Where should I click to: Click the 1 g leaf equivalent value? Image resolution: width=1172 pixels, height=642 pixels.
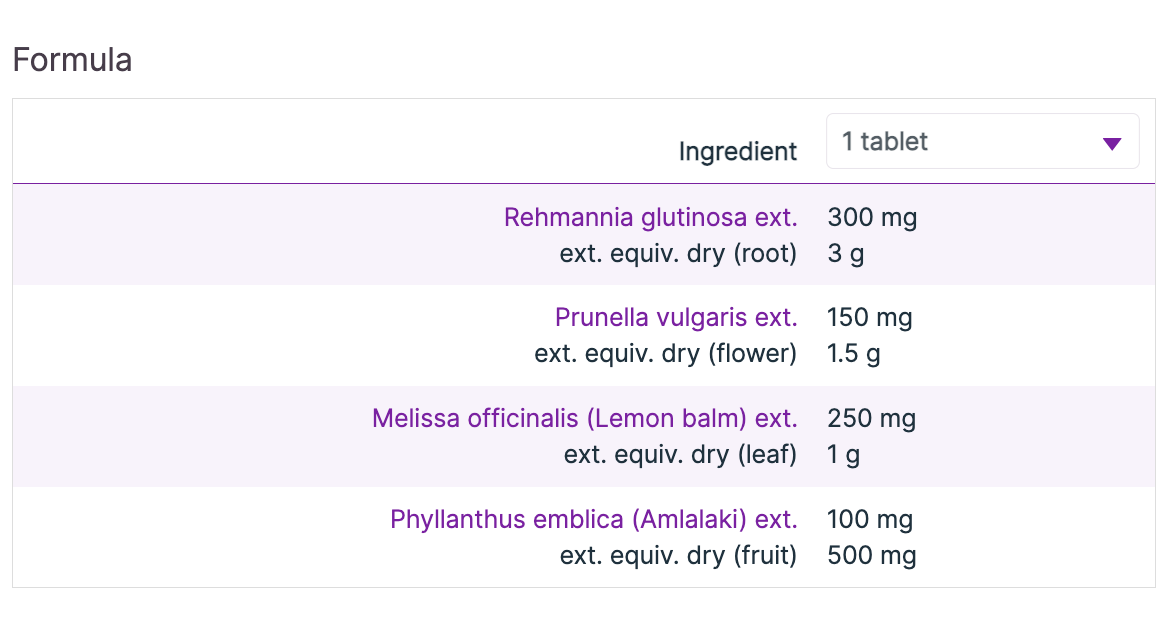(844, 455)
